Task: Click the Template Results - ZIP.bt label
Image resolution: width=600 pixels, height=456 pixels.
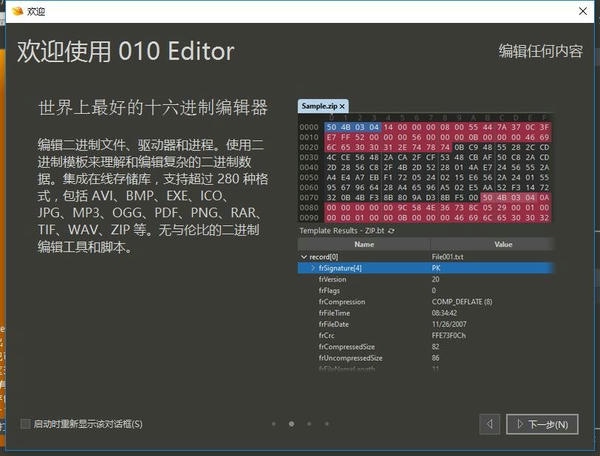Action: [342, 231]
